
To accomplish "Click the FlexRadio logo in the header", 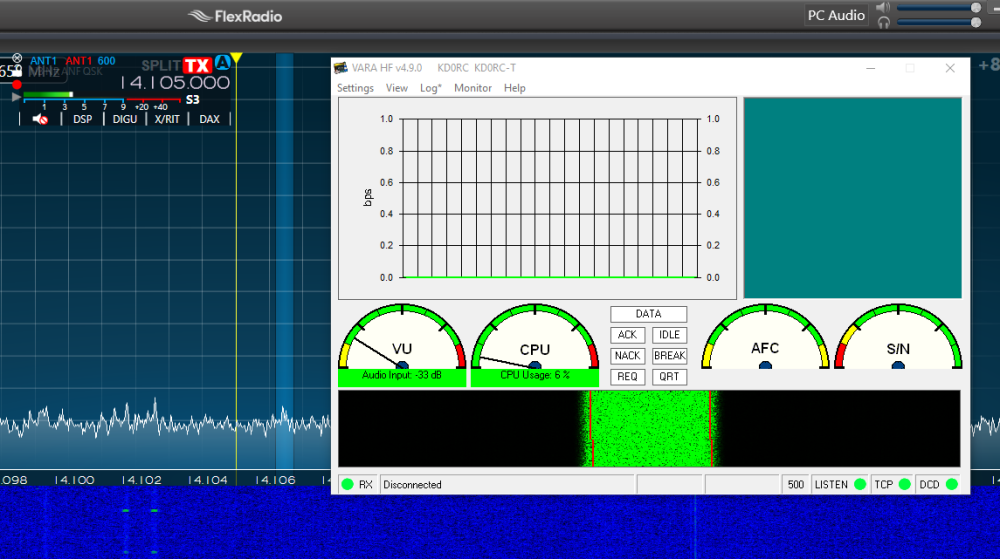I will tap(235, 16).
